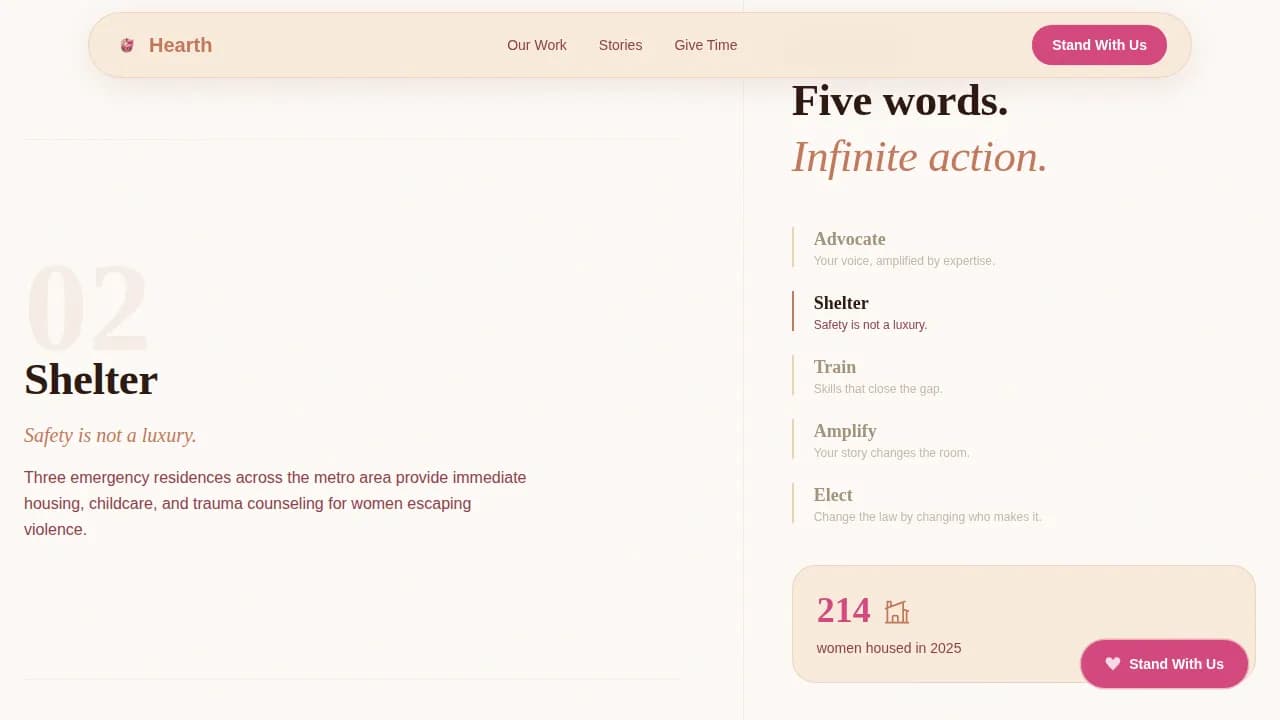Click the floating Stand With Us button
The height and width of the screenshot is (720, 1280).
(1164, 663)
